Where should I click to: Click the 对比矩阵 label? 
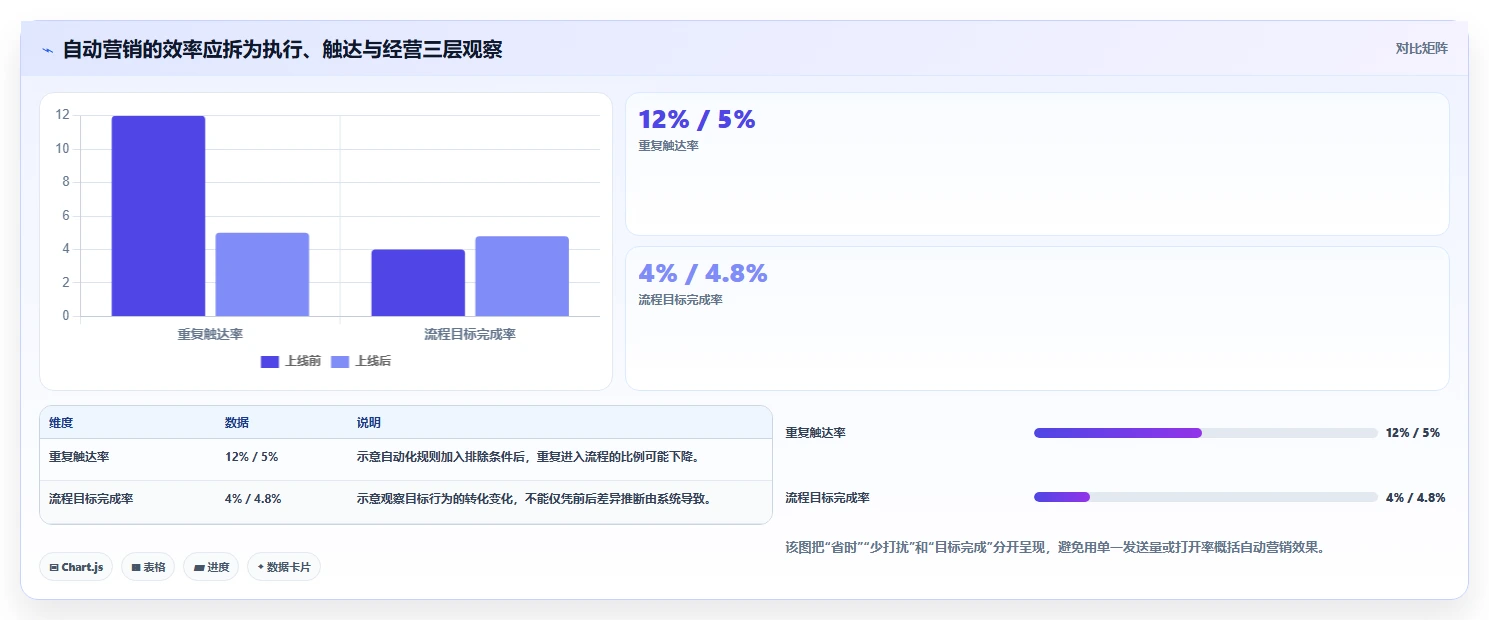pos(1421,48)
